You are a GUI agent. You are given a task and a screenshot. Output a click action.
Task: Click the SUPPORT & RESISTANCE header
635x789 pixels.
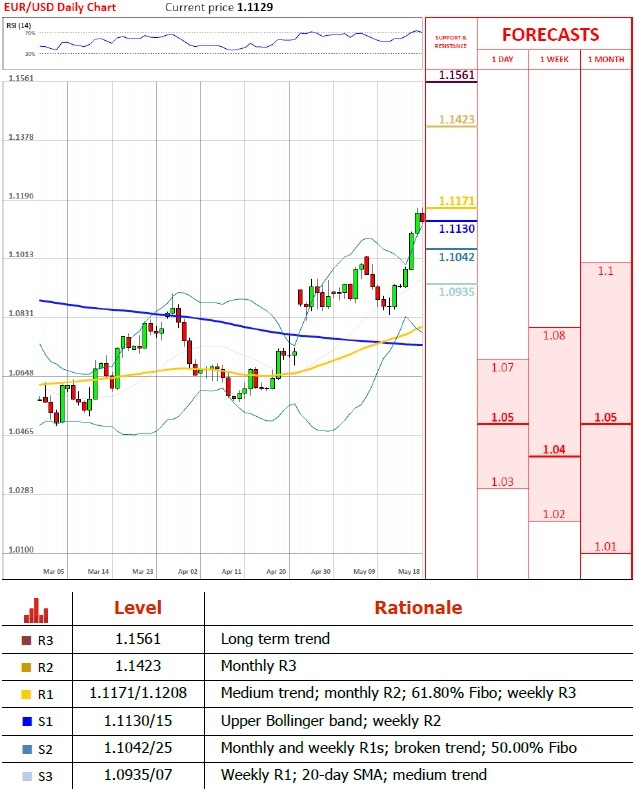(451, 42)
